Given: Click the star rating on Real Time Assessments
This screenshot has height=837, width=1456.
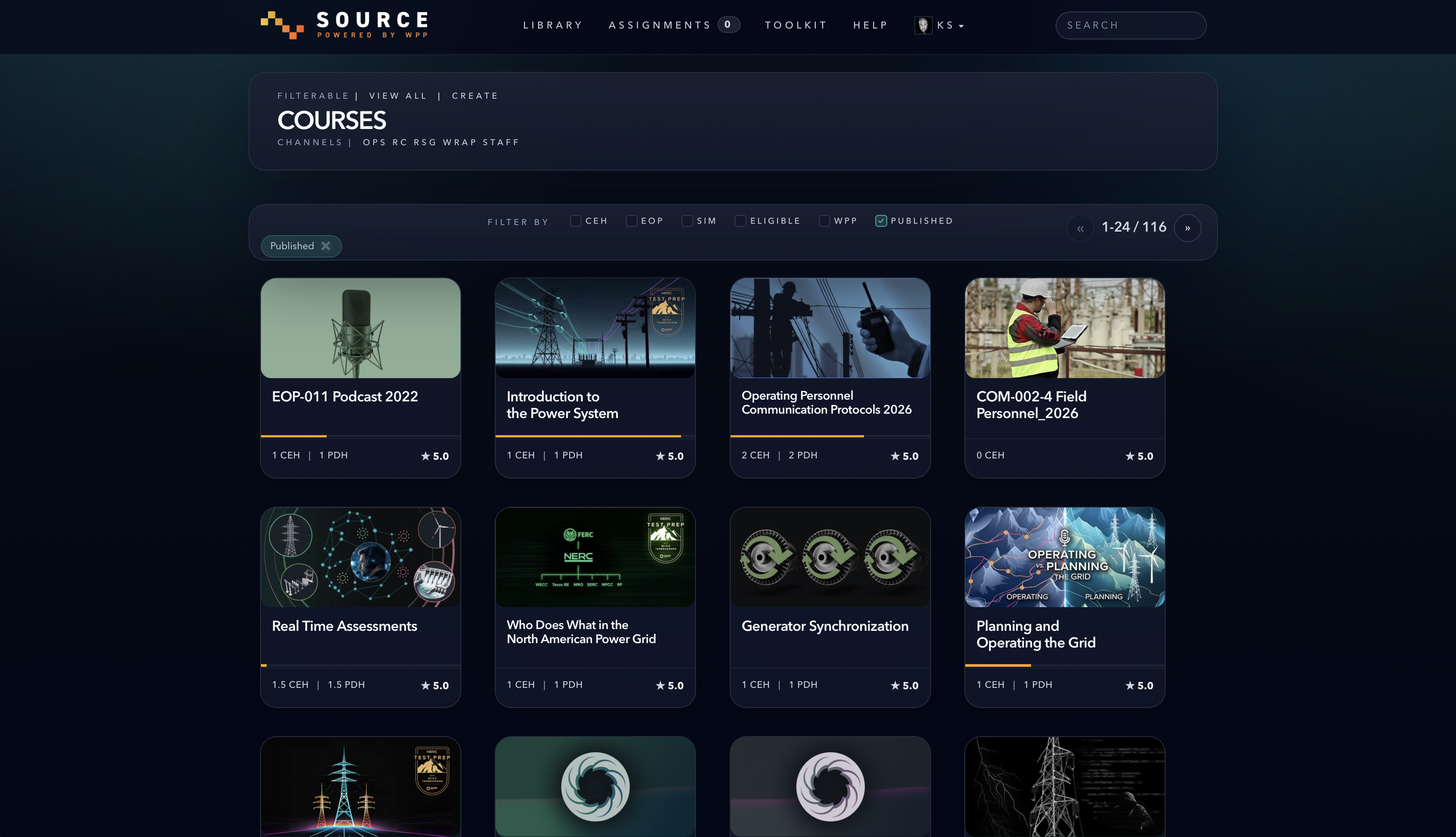Looking at the screenshot, I should coord(435,685).
